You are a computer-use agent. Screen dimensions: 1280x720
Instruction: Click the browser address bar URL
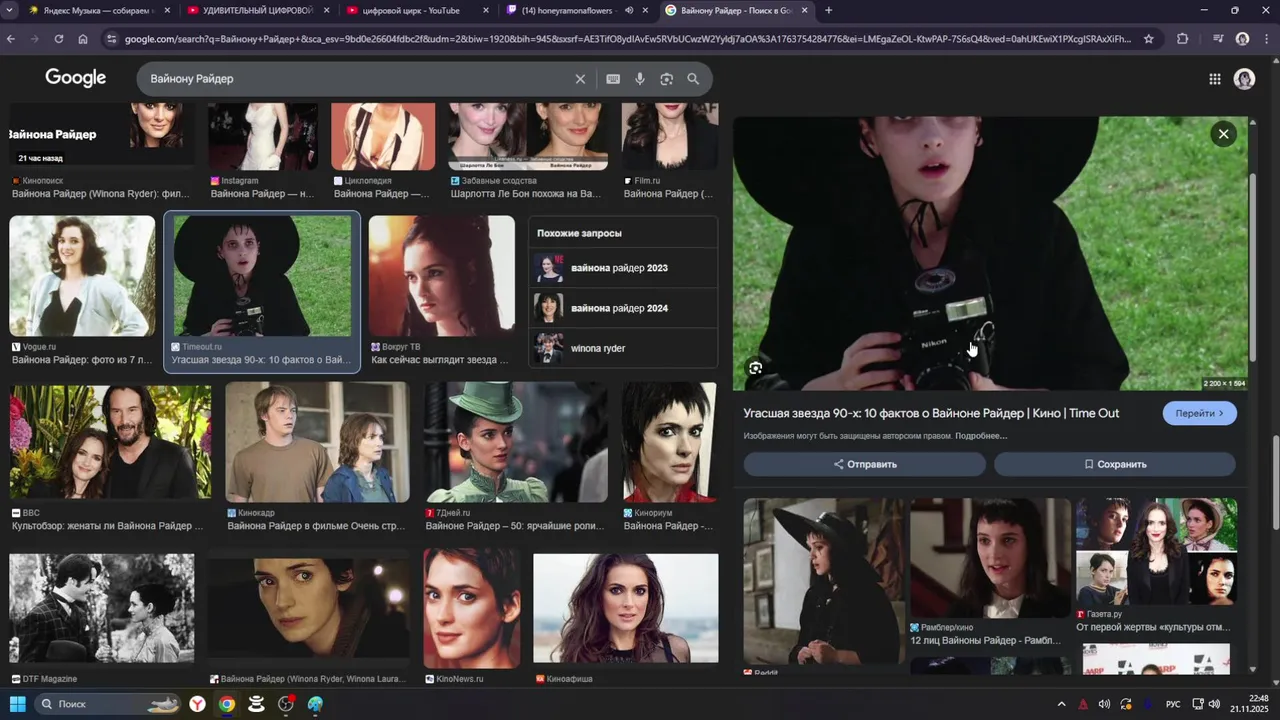pos(628,39)
